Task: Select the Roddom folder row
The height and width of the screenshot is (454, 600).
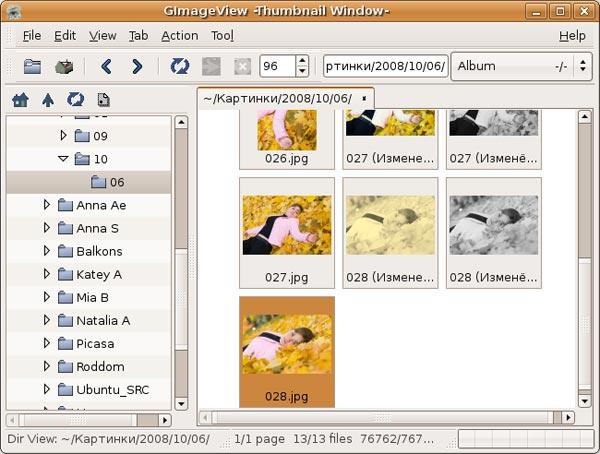Action: (89, 366)
